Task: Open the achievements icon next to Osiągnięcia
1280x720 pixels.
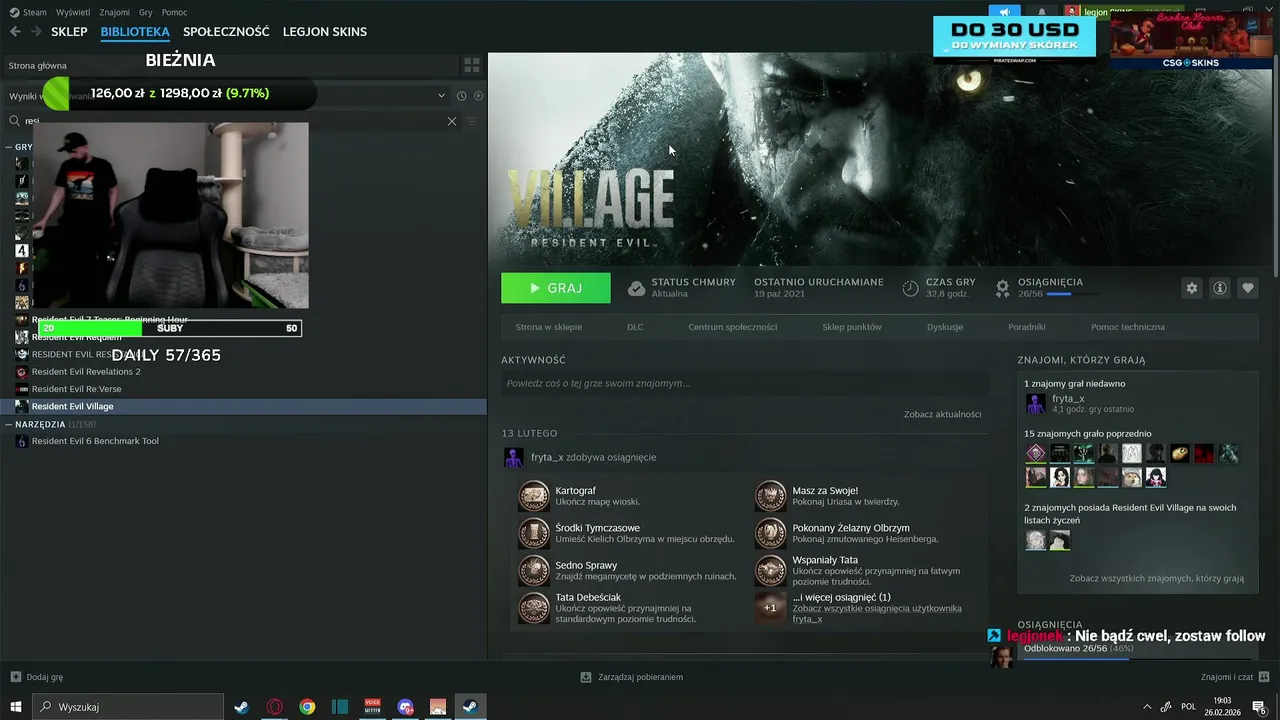Action: 1002,288
